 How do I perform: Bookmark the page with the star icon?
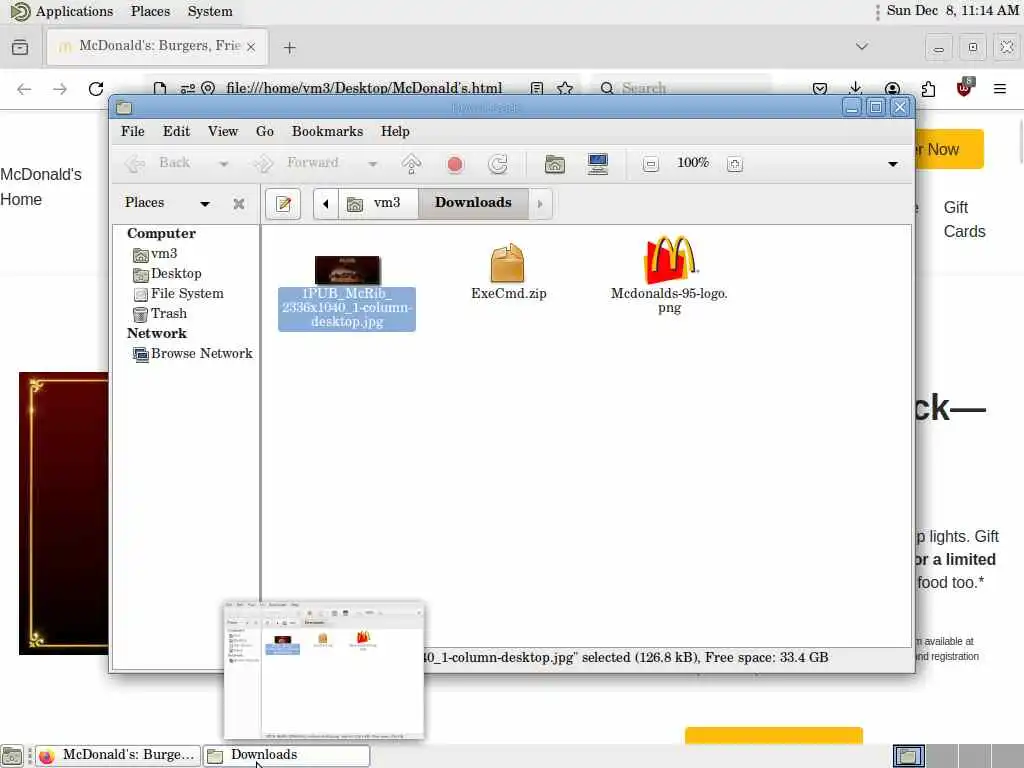[x=566, y=88]
